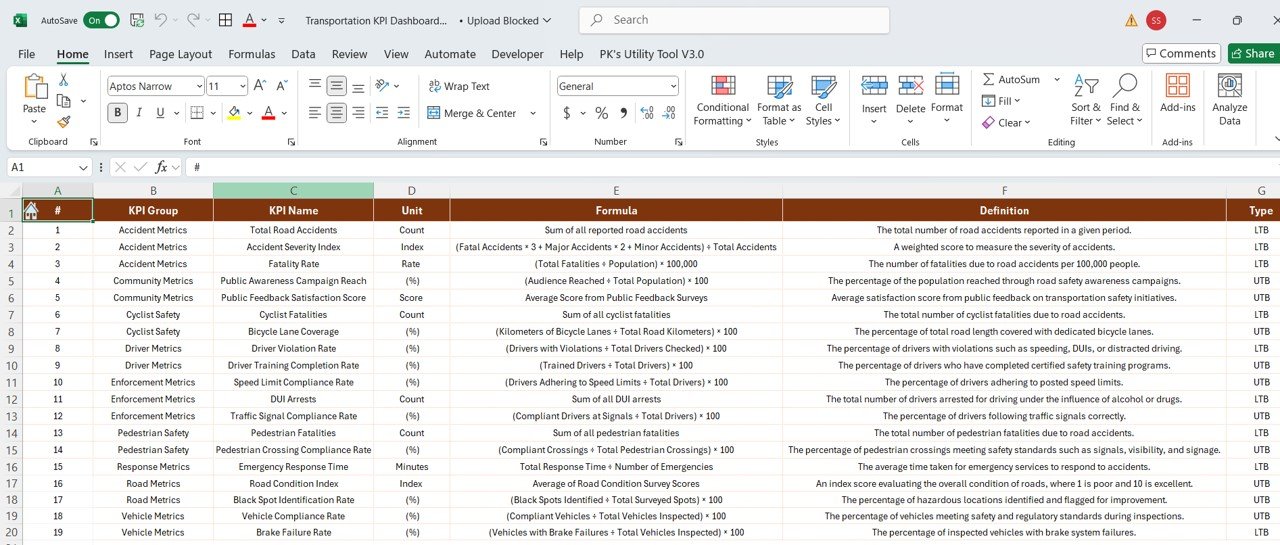Click the Insert Function fx icon

click(160, 167)
